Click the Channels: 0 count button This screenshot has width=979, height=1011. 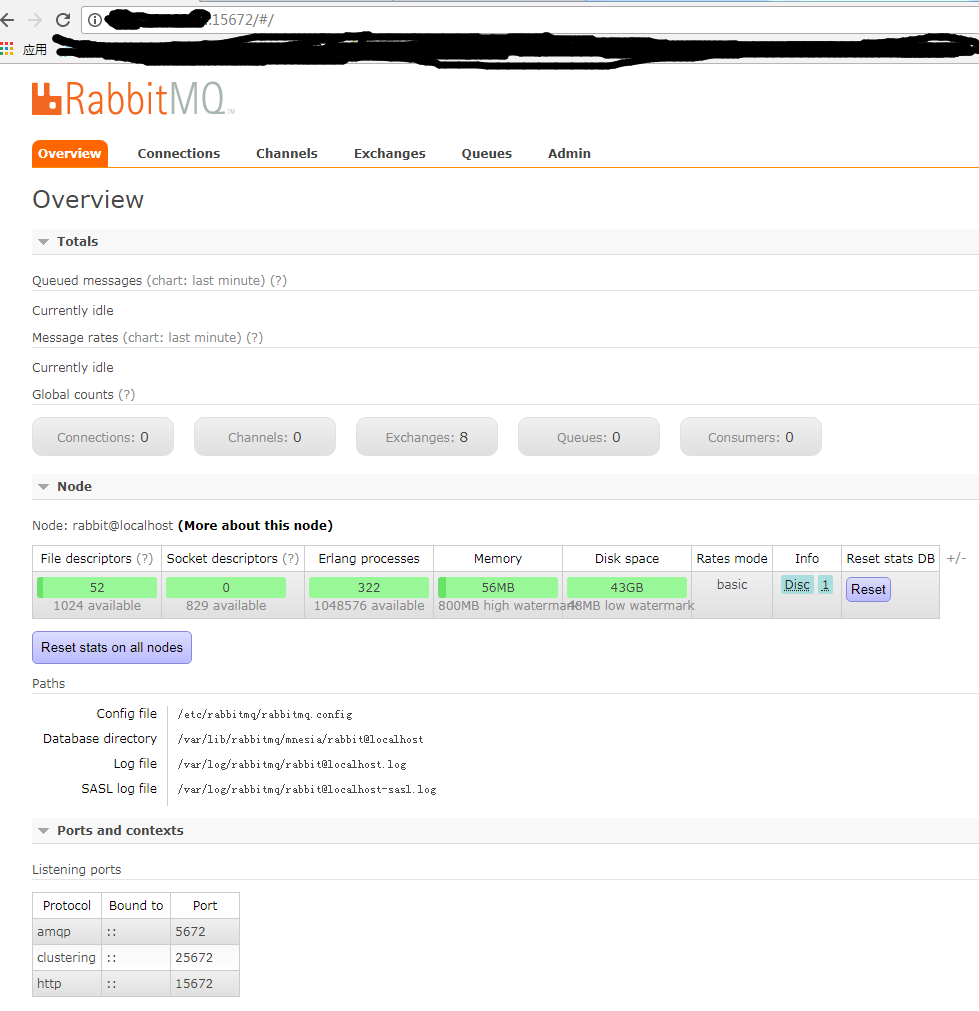click(x=265, y=437)
